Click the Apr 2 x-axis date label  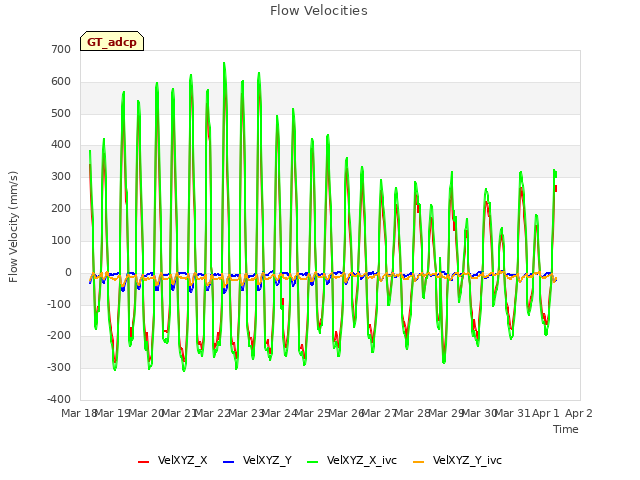coord(579,413)
